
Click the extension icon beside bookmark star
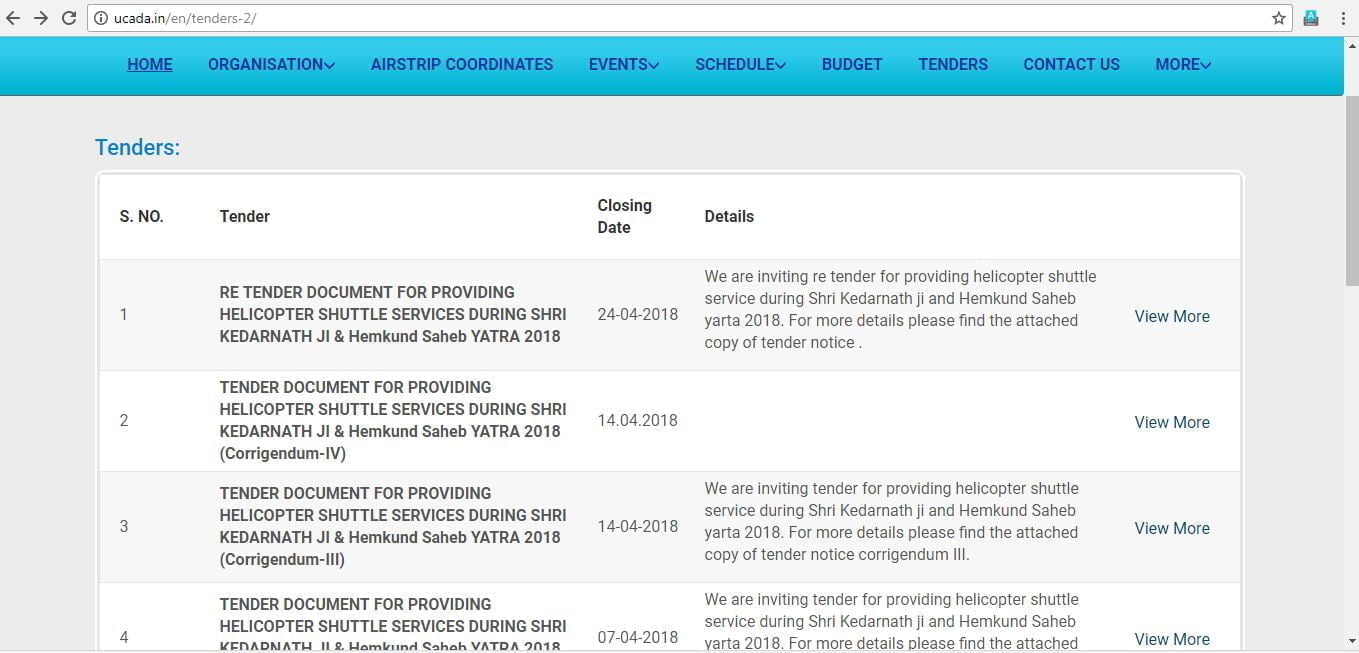[x=1311, y=18]
